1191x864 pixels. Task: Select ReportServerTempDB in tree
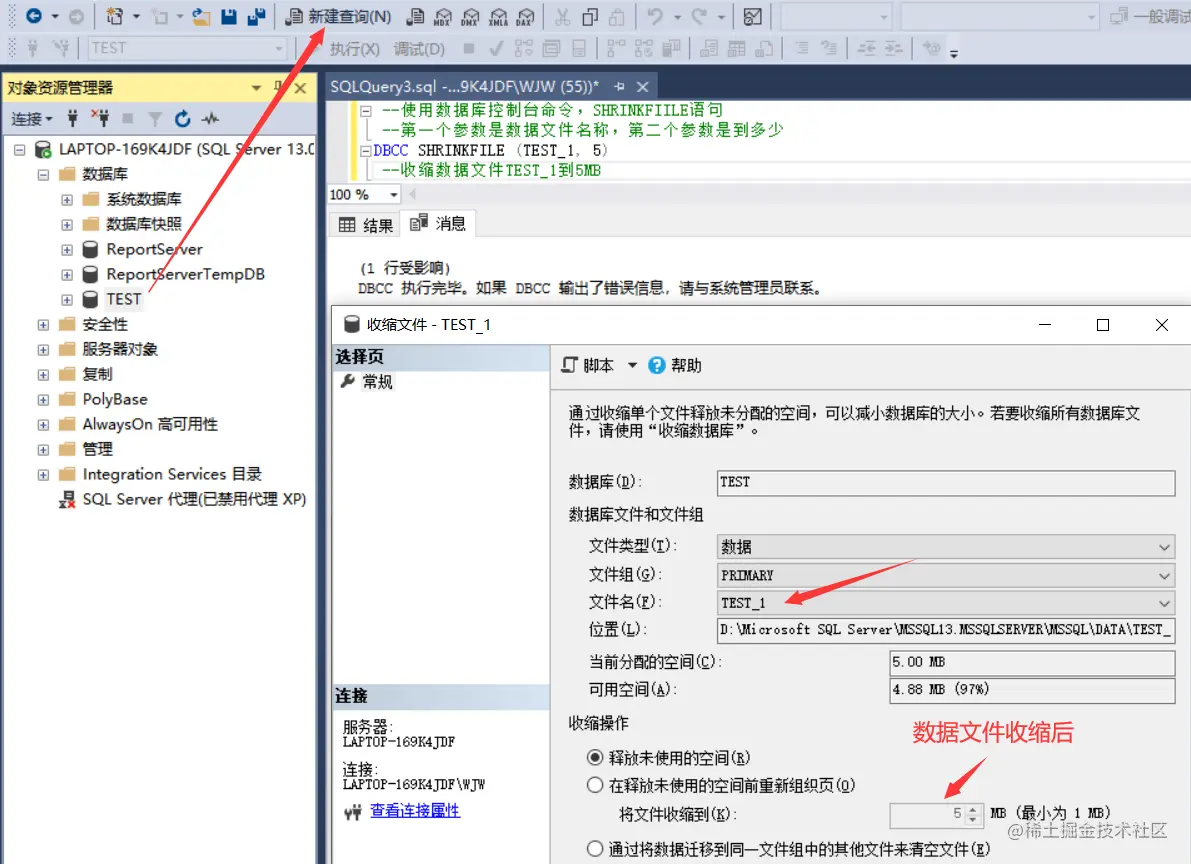tap(185, 274)
